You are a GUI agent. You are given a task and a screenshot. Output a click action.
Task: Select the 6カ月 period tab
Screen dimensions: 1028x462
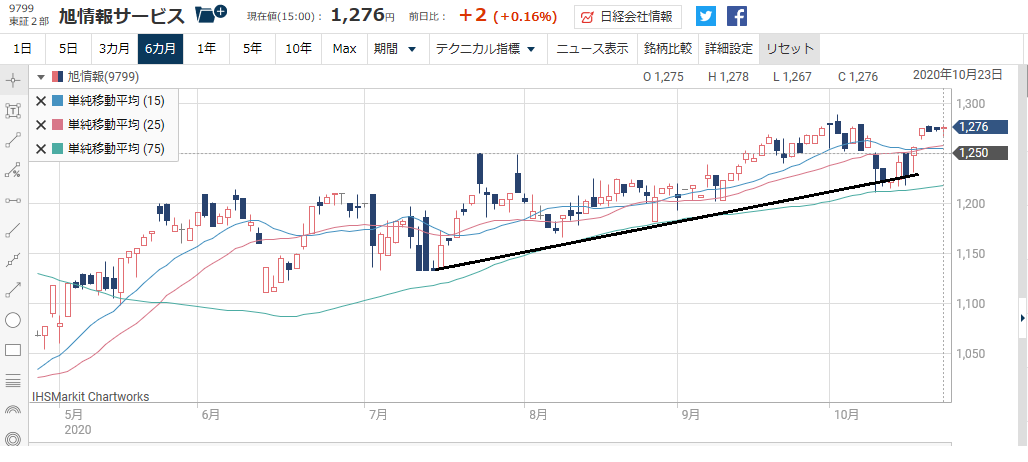(x=160, y=49)
